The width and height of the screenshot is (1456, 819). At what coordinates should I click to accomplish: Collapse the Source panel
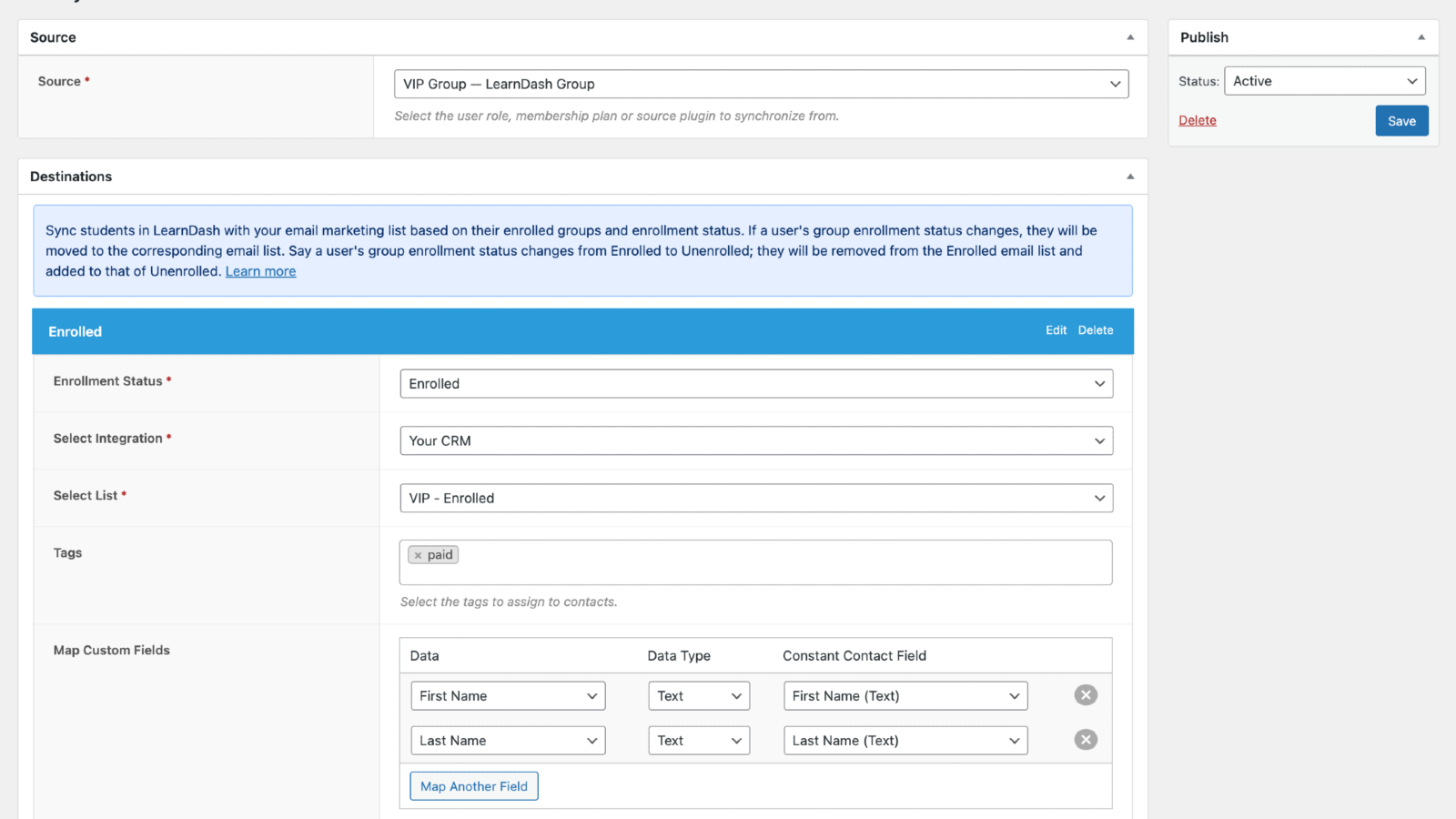tap(1130, 37)
